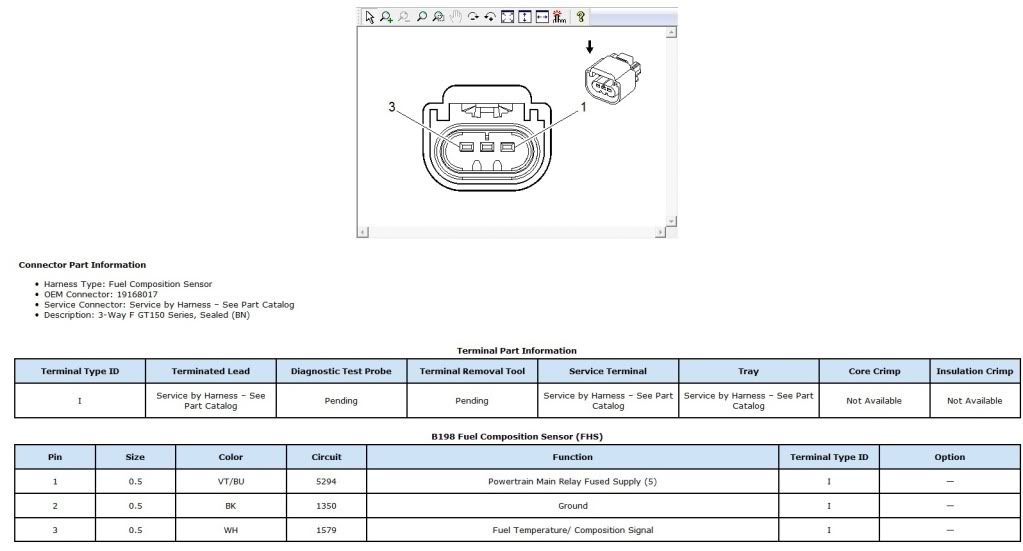1023x551 pixels.
Task: Click the Ground function cell
Action: pyautogui.click(x=573, y=506)
